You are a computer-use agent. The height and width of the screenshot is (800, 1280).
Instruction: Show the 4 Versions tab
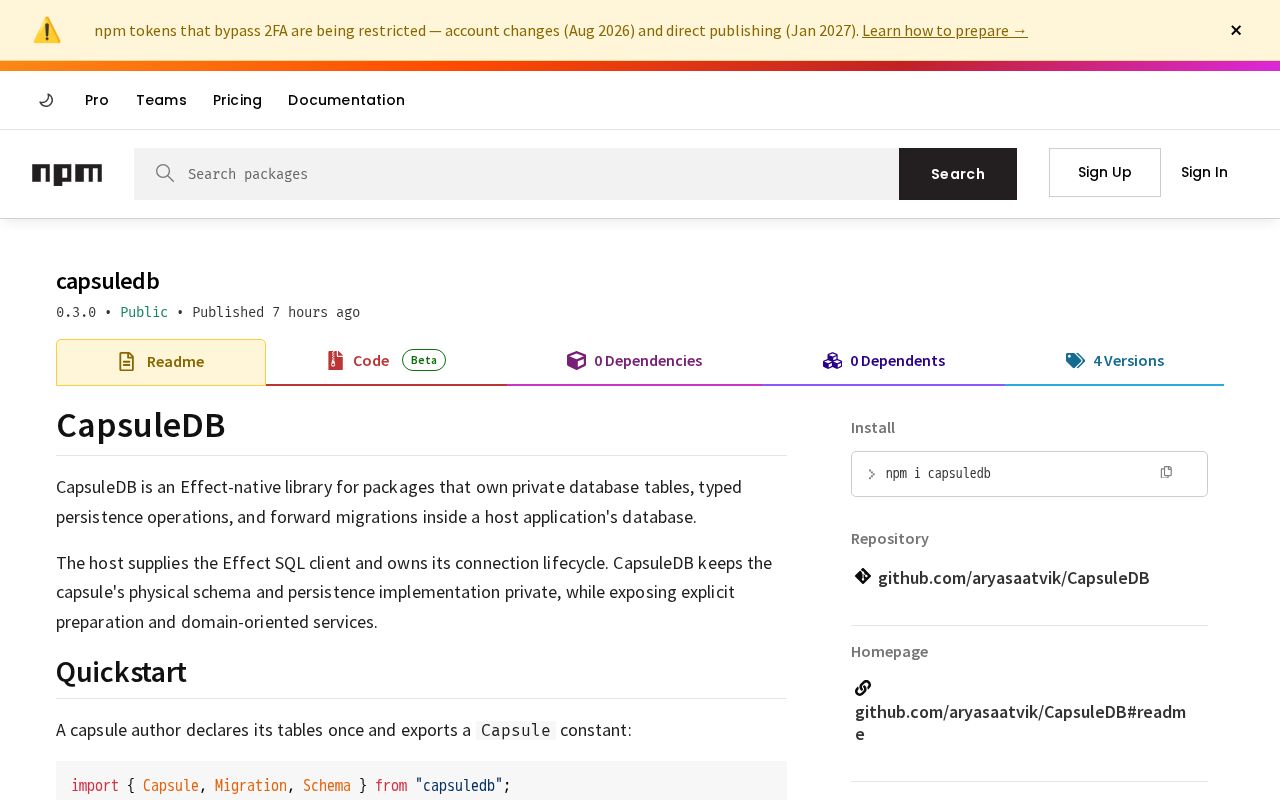1114,361
